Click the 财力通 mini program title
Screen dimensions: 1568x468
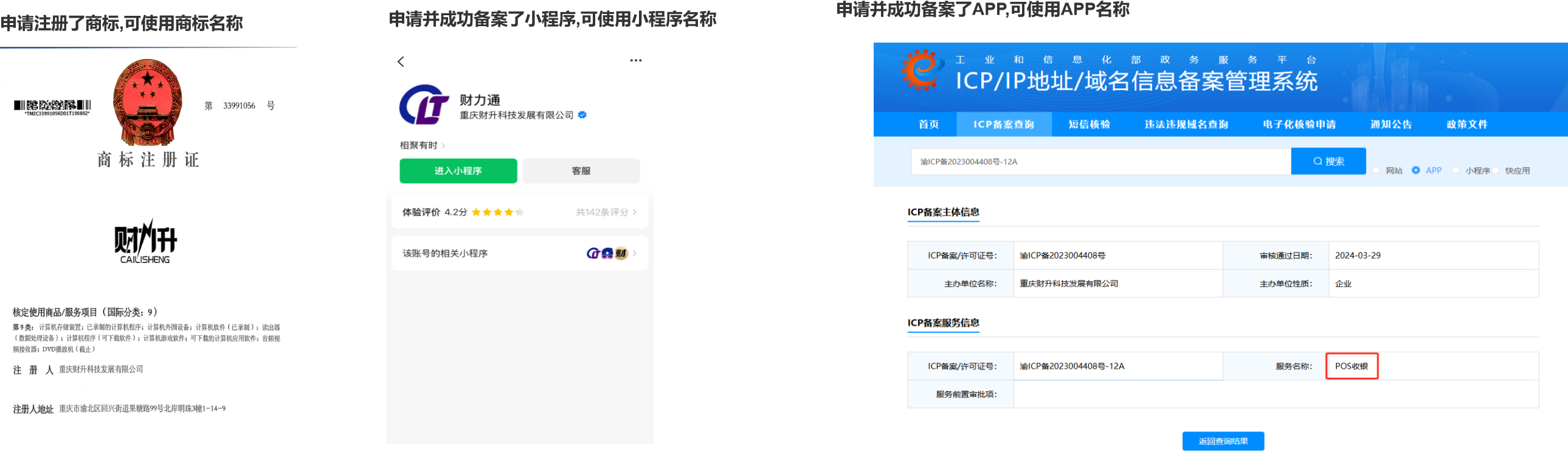tap(480, 100)
